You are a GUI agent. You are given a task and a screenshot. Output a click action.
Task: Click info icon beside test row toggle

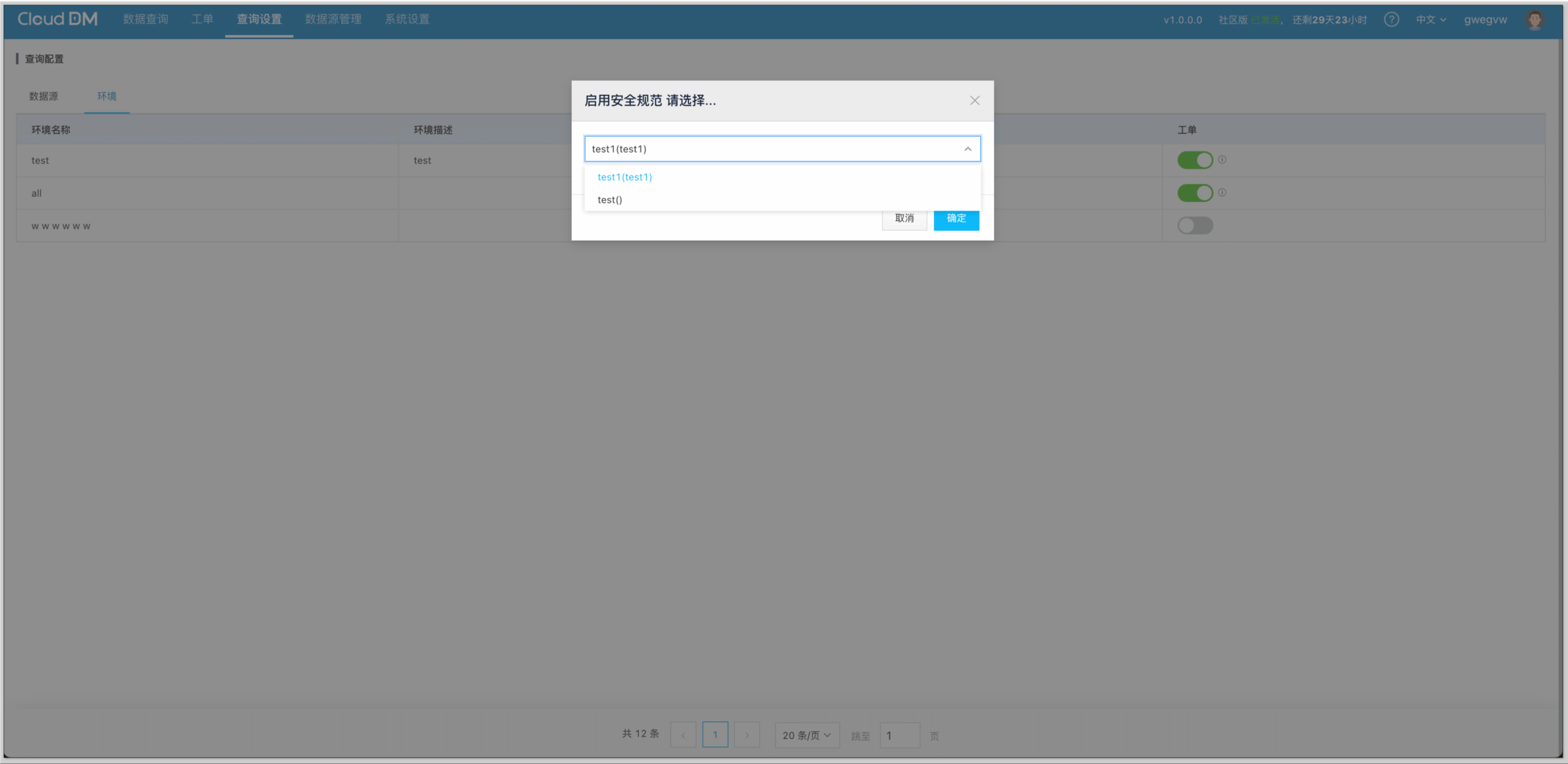point(1222,160)
